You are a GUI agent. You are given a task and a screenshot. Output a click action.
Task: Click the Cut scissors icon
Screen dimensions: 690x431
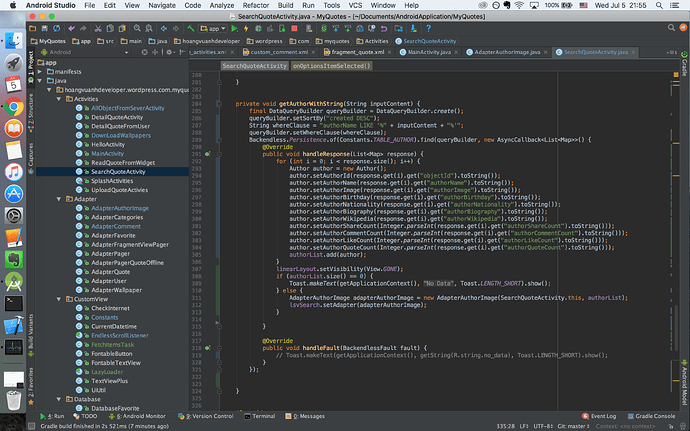pos(98,28)
